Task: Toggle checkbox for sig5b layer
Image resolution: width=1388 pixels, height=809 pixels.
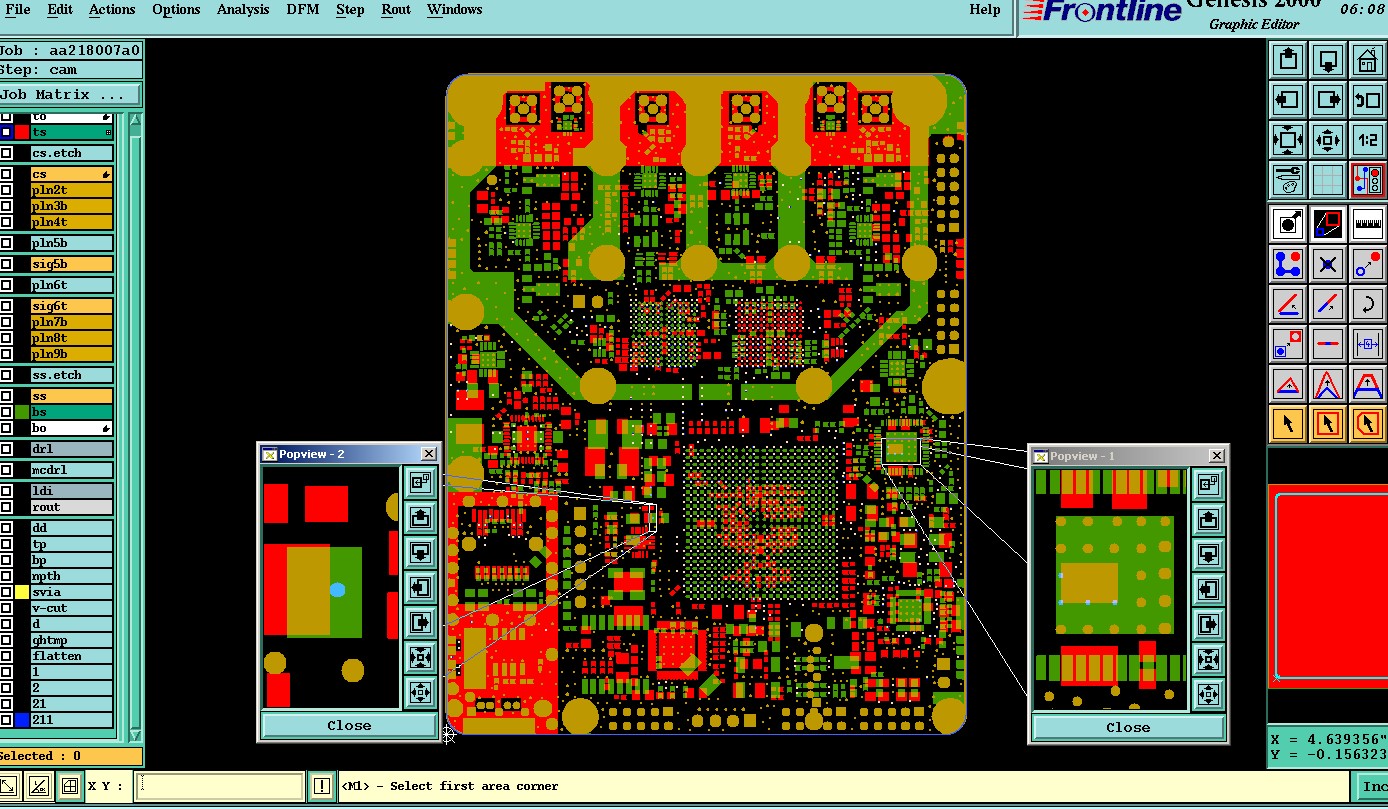Action: [x=6, y=264]
